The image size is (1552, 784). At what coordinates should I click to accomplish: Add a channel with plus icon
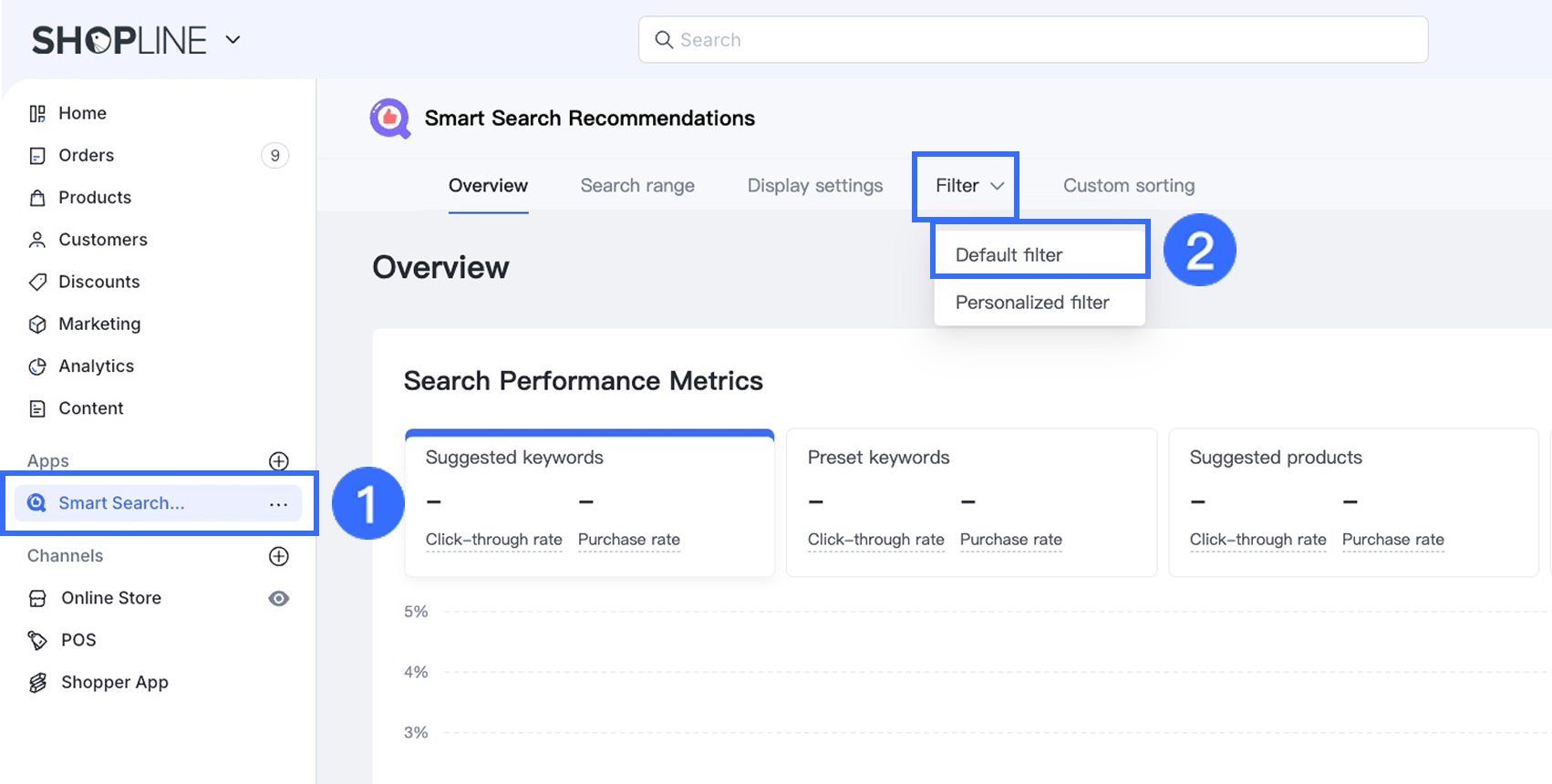pos(279,556)
